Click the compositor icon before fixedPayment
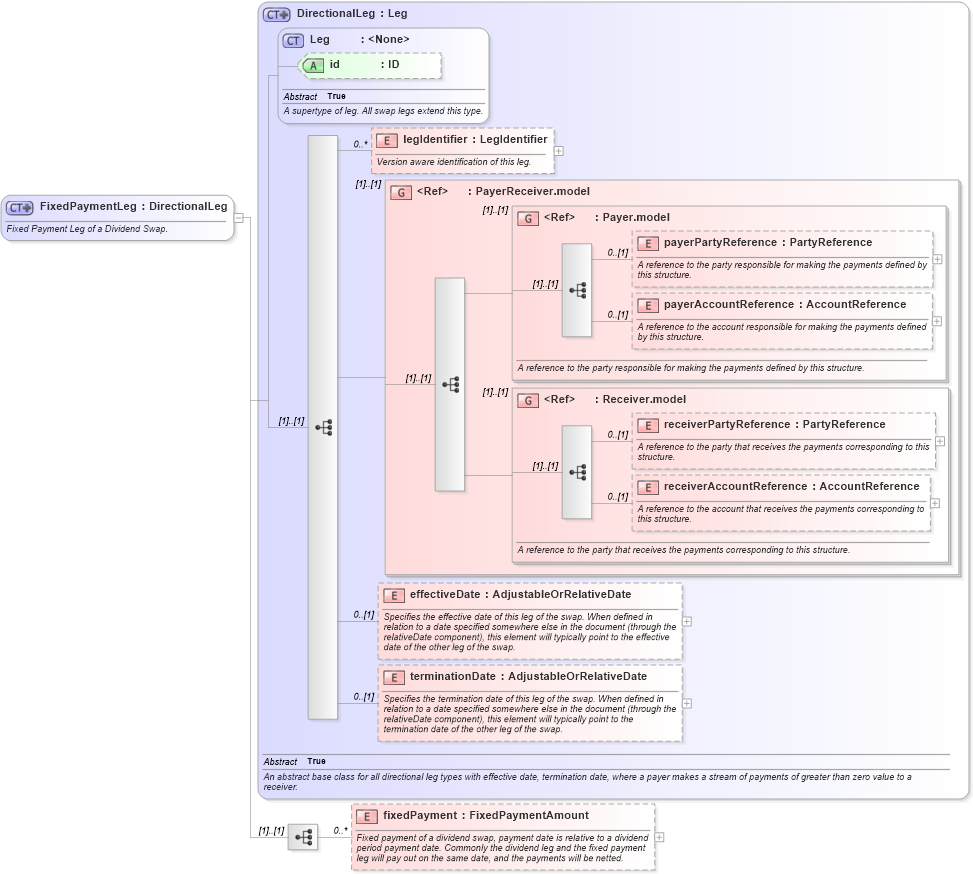The height and width of the screenshot is (874, 973). (x=303, y=837)
